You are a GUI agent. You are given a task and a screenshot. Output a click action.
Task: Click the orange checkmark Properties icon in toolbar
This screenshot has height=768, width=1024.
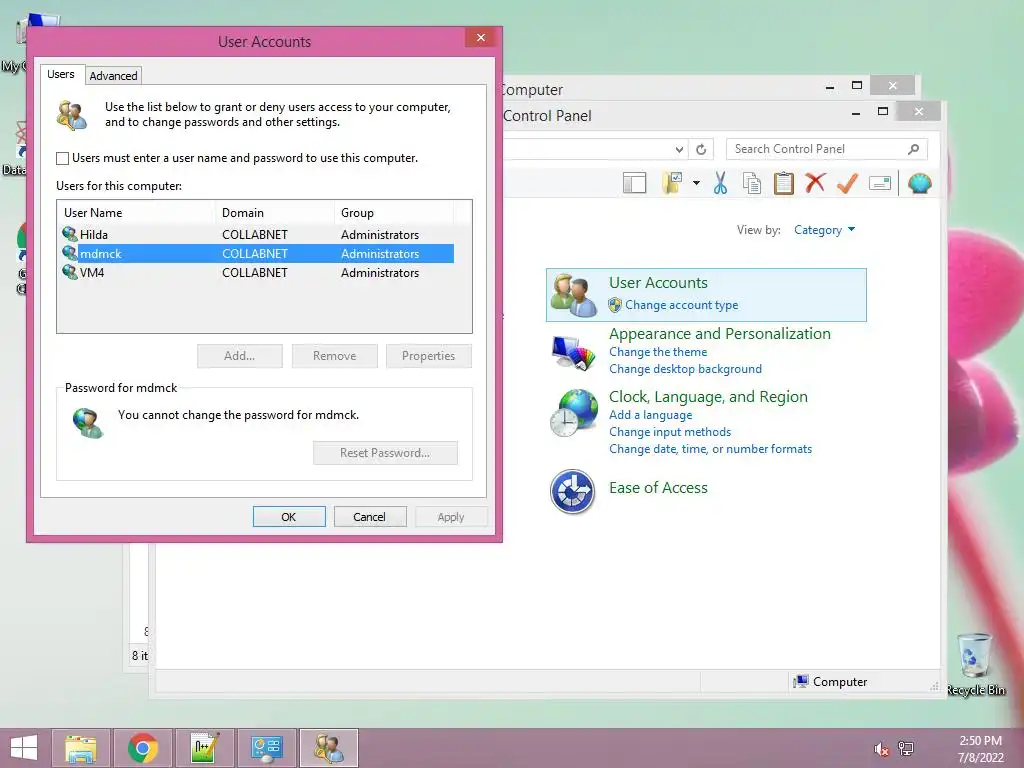[847, 183]
